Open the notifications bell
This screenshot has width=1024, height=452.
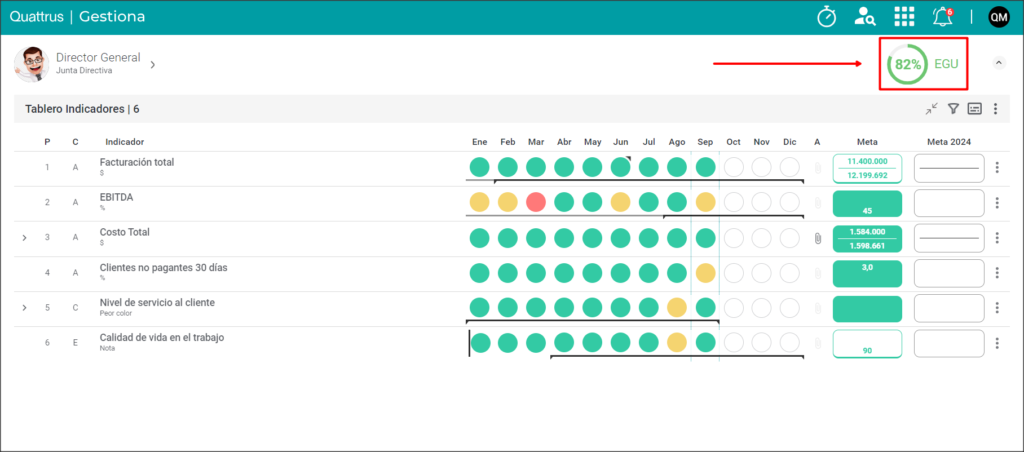[943, 17]
